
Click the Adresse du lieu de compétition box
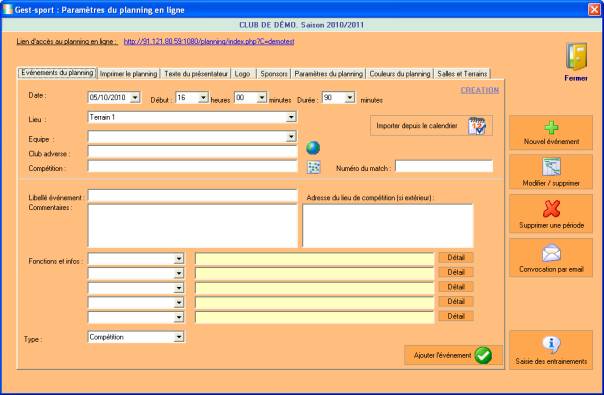point(388,226)
